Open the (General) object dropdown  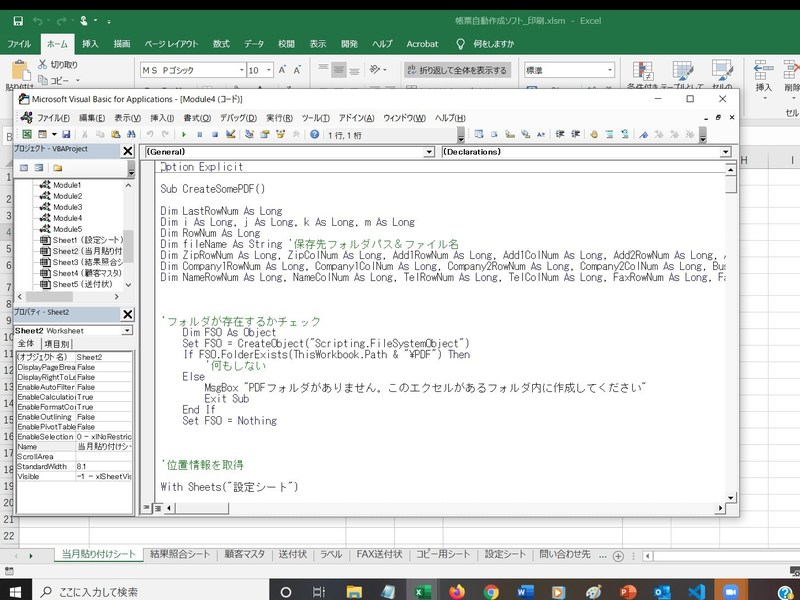(x=428, y=152)
